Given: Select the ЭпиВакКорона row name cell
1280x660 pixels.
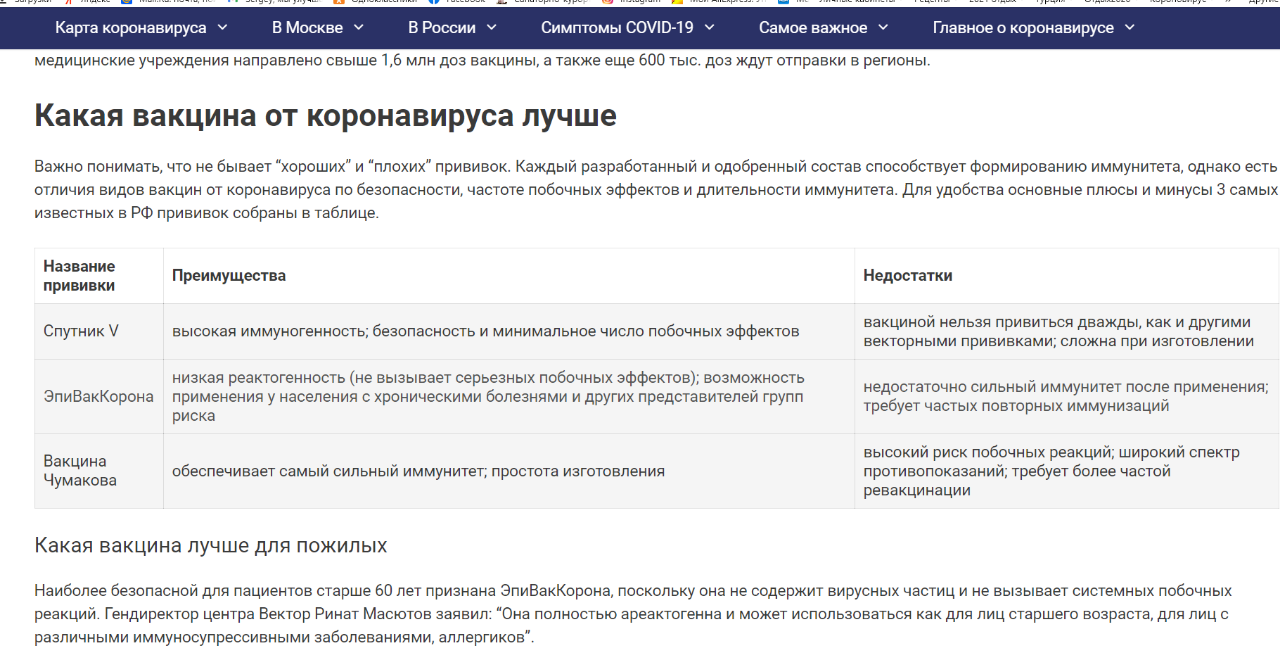Looking at the screenshot, I should click(x=98, y=396).
